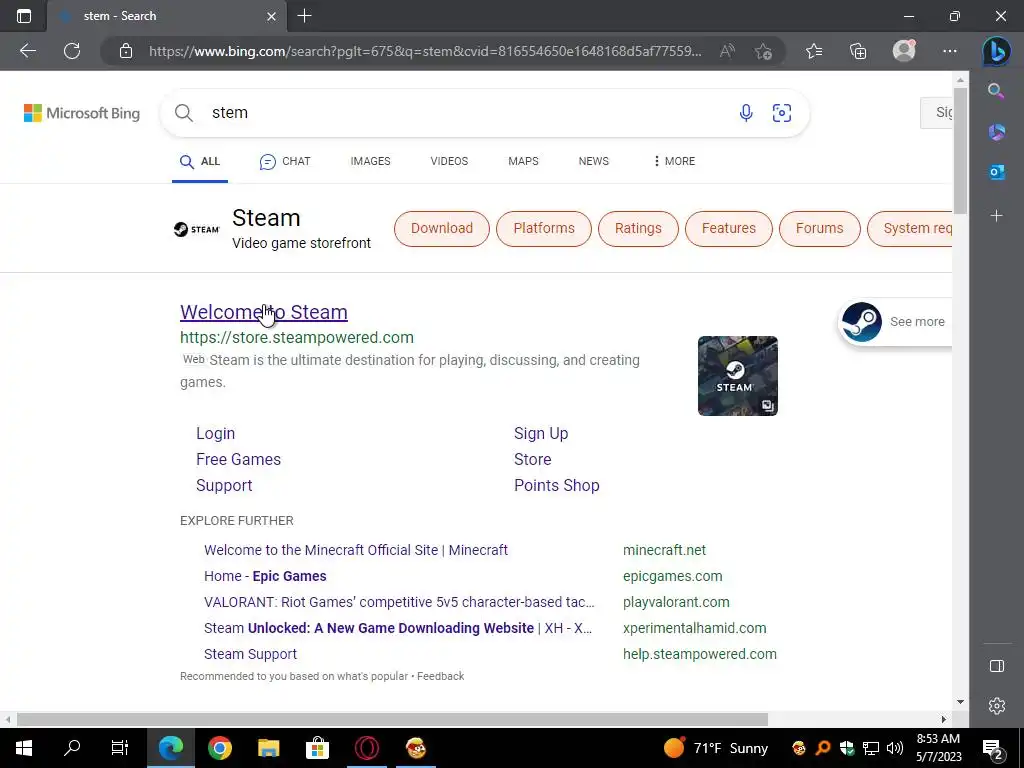
Task: Open help.steampowered.com link
Action: pyautogui.click(x=700, y=654)
